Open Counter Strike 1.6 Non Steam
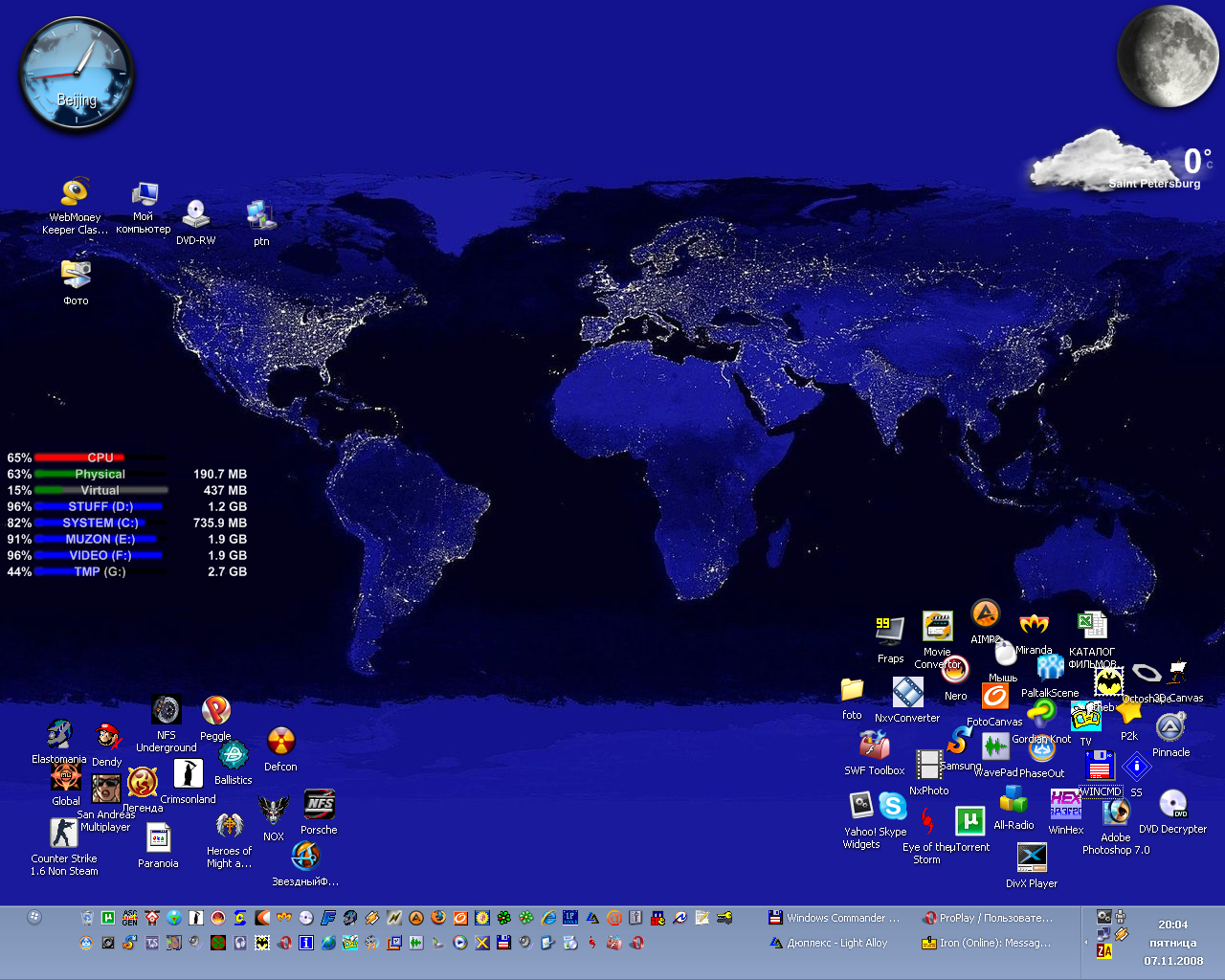The width and height of the screenshot is (1225, 980). tap(64, 834)
